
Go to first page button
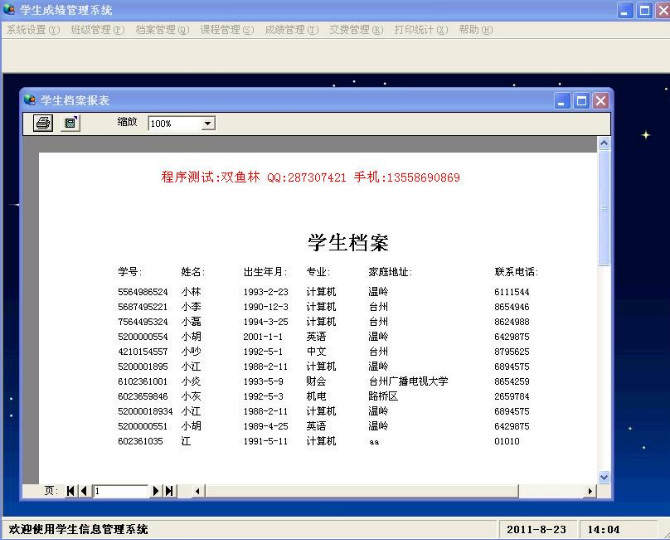71,491
